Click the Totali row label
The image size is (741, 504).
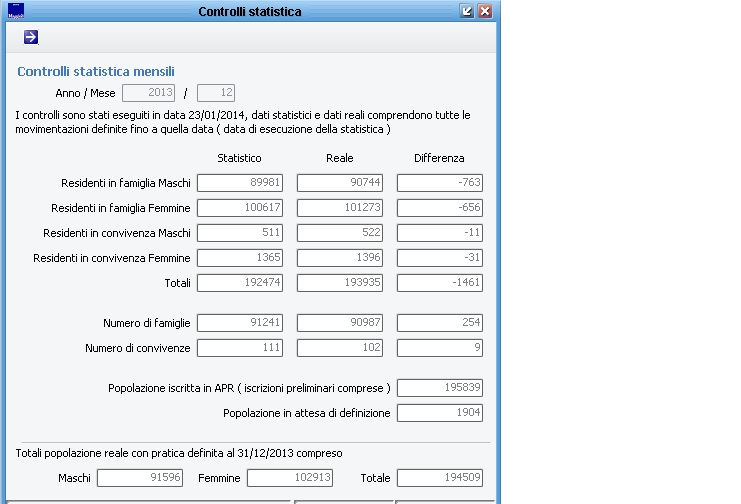click(178, 283)
